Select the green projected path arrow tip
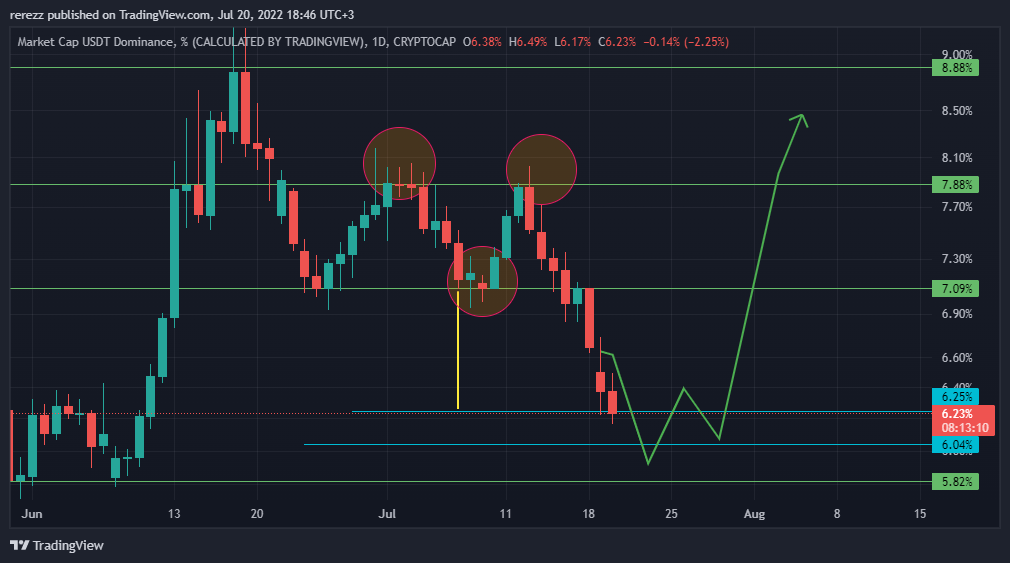Viewport: 1010px width, 563px height. pos(802,116)
